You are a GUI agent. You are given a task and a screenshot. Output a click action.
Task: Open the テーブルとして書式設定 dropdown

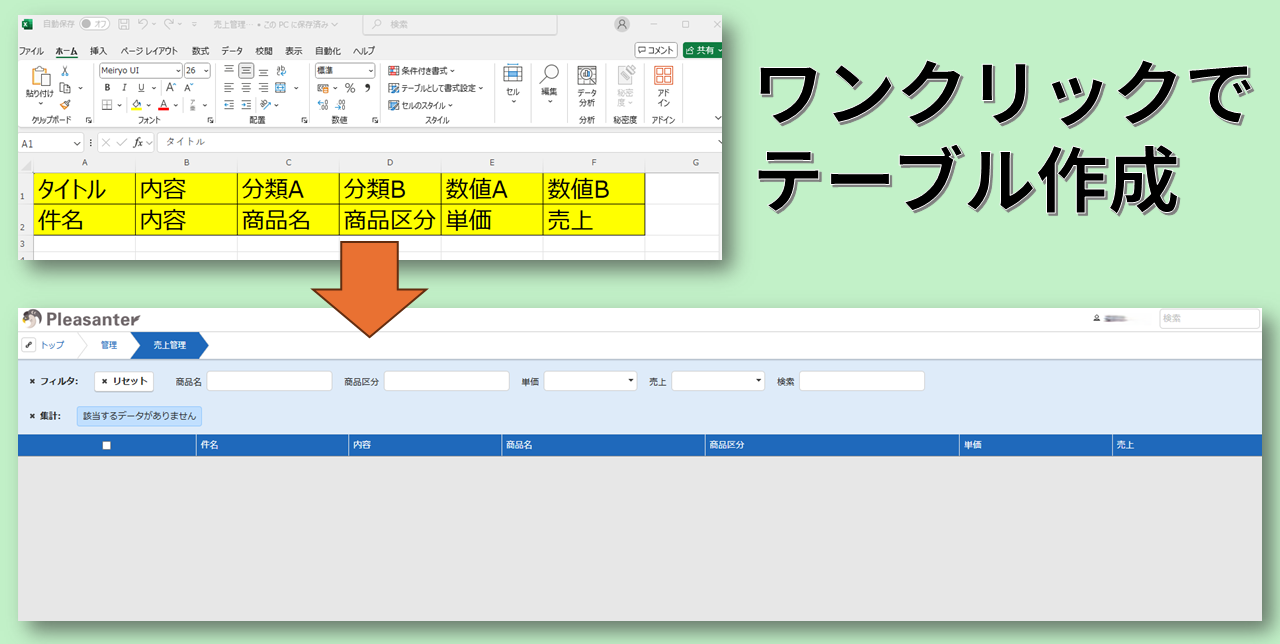(435, 88)
